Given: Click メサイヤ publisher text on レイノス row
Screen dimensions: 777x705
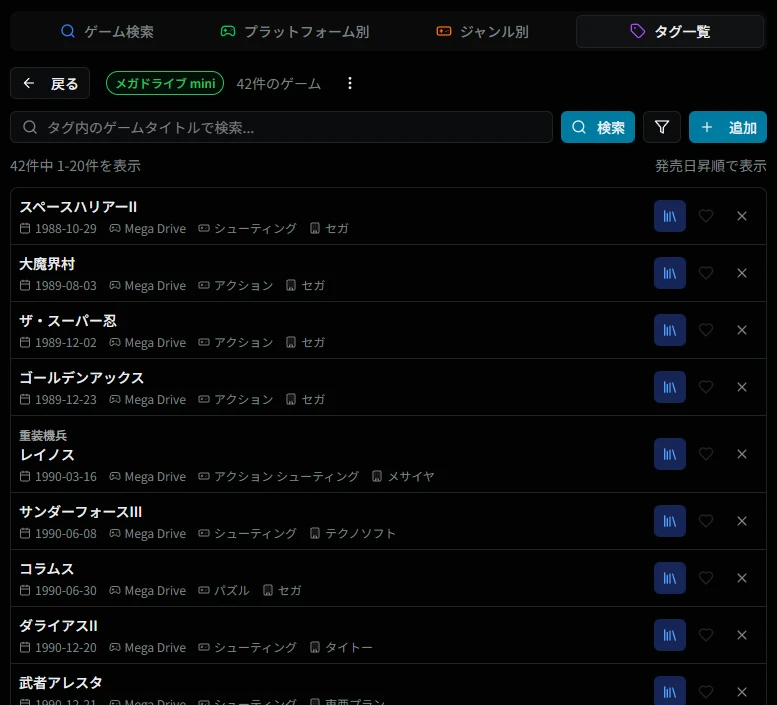Looking at the screenshot, I should [411, 476].
